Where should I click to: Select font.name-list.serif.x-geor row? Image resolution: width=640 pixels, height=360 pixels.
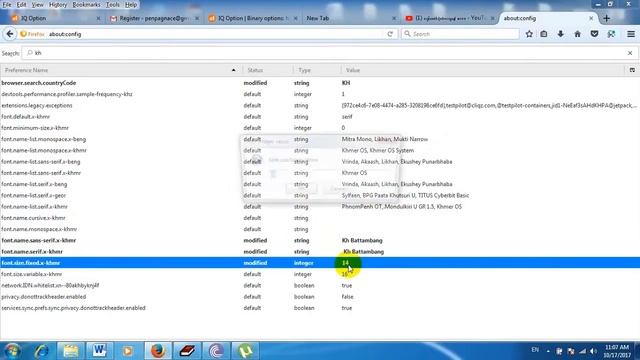click(x=320, y=196)
